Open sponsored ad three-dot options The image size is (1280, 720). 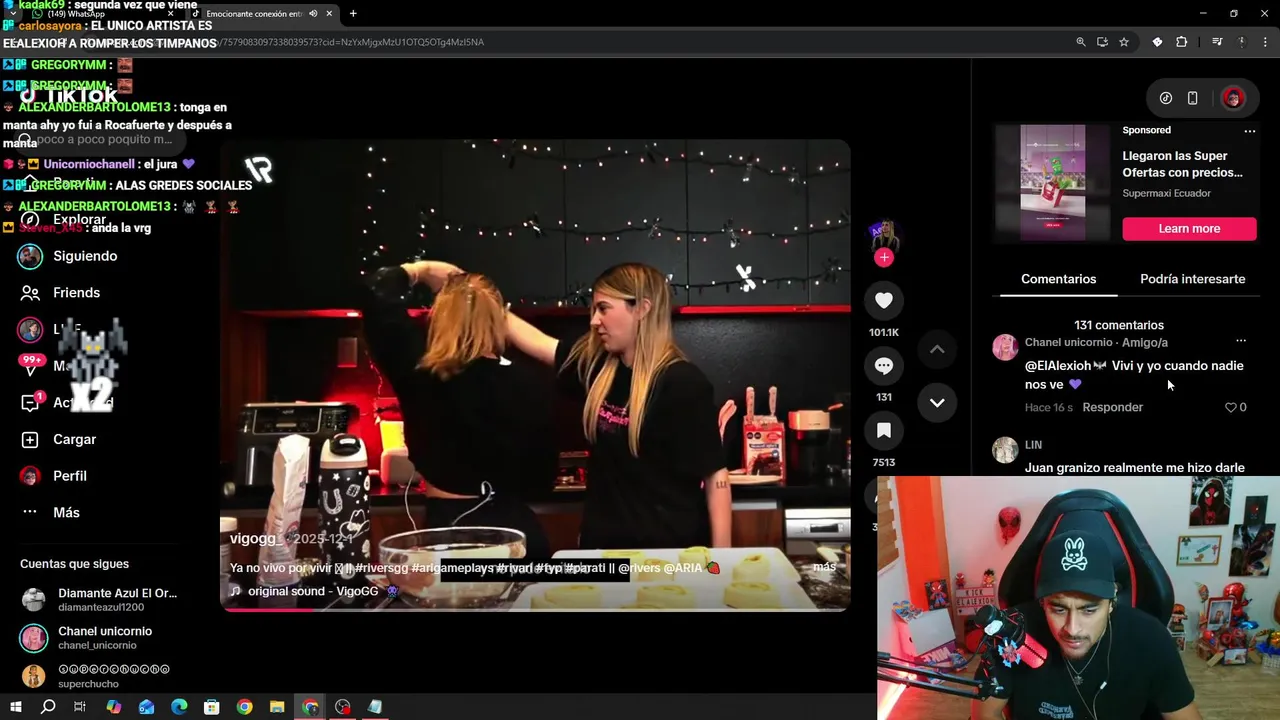[1249, 131]
